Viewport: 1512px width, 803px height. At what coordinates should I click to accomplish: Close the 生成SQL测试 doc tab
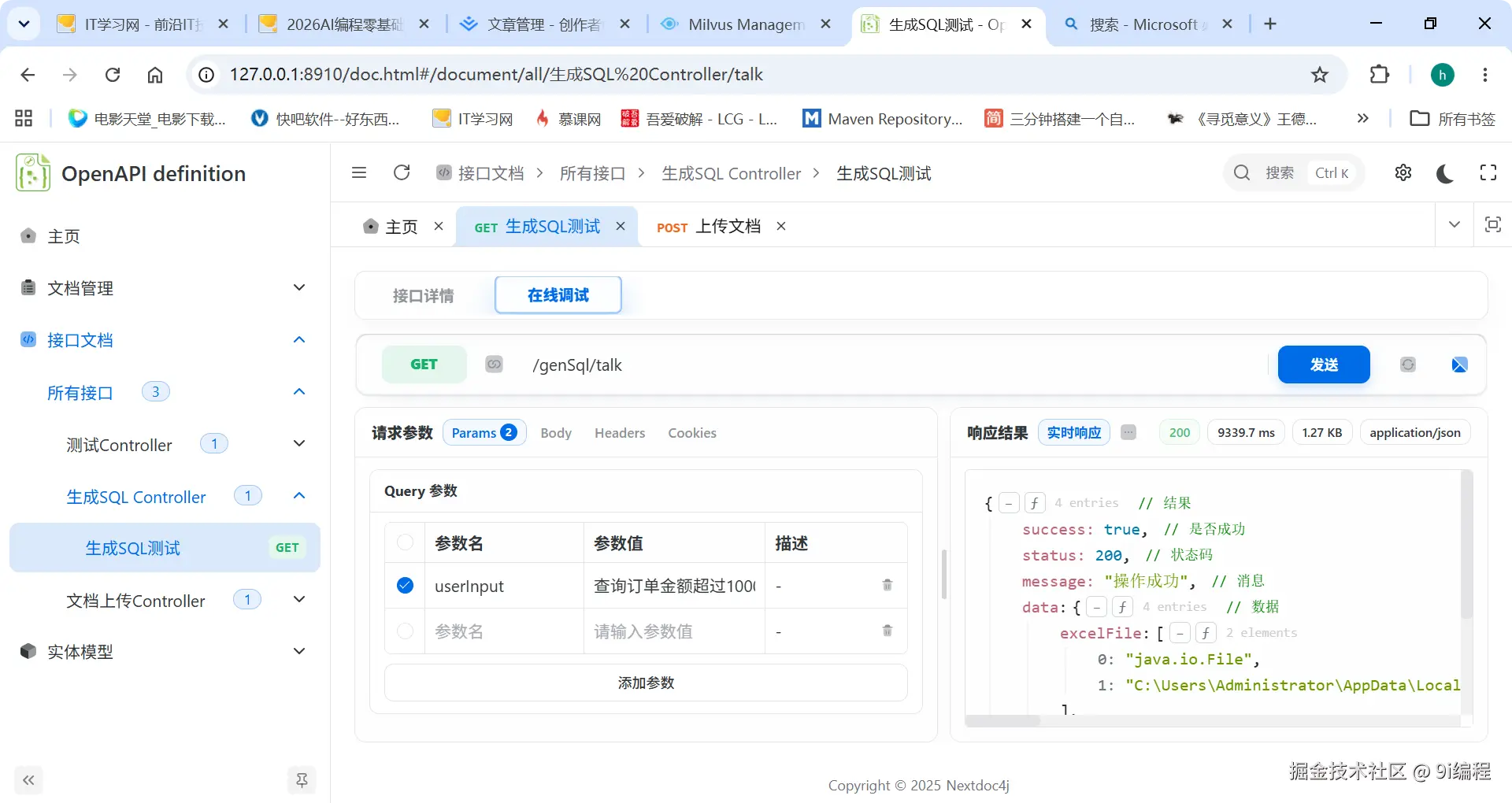click(621, 226)
